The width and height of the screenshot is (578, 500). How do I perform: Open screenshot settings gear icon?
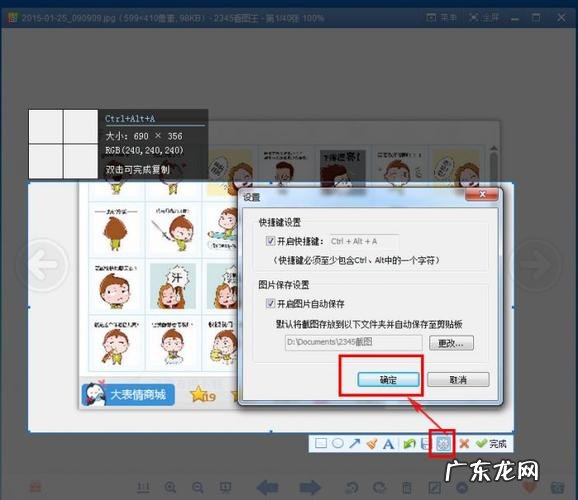(x=442, y=444)
